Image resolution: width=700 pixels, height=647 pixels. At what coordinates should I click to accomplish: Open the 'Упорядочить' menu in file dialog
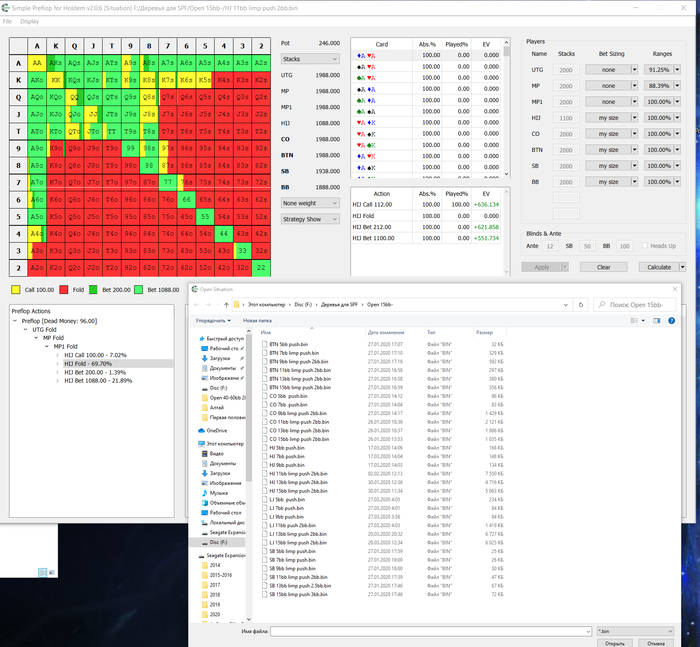pyautogui.click(x=213, y=321)
